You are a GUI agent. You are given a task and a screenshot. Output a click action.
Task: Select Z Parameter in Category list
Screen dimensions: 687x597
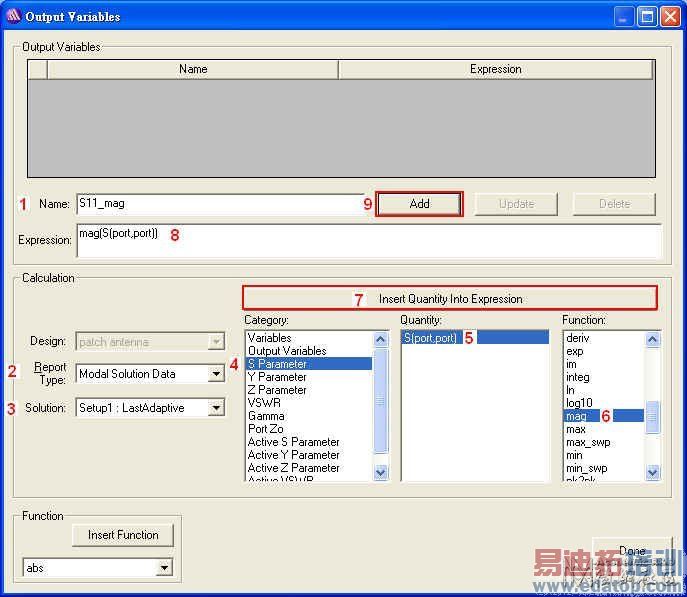[x=308, y=390]
